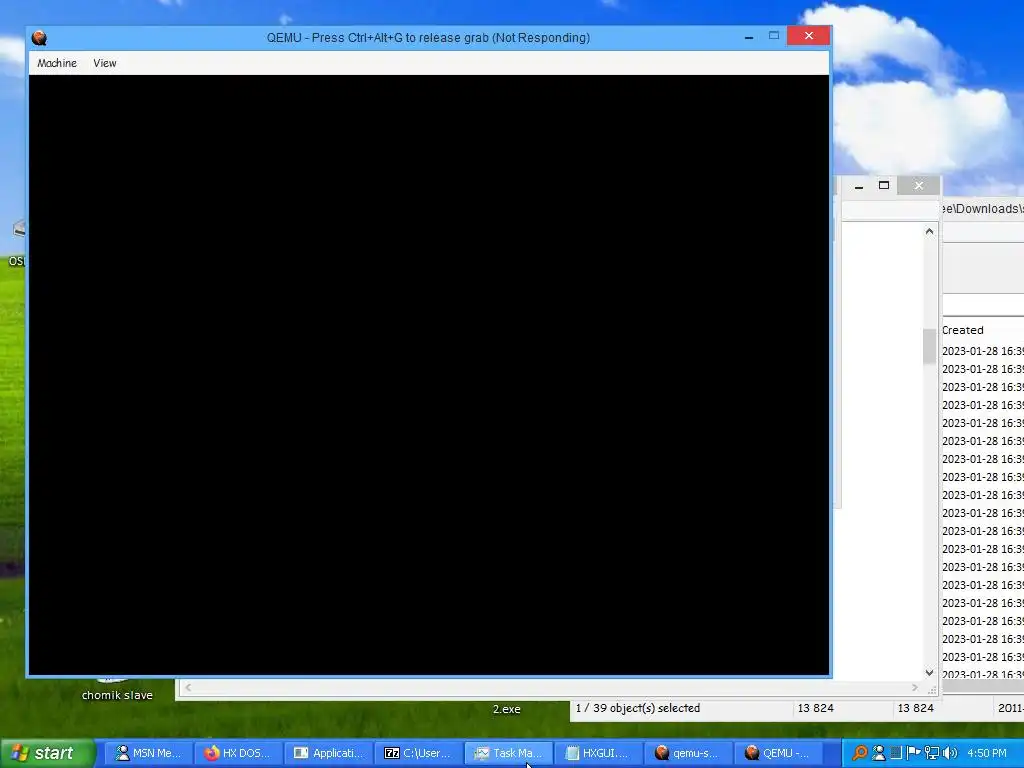Viewport: 1024px width, 768px height.
Task: Click the first 2023-01-28 Created date row
Action: pyautogui.click(x=983, y=351)
